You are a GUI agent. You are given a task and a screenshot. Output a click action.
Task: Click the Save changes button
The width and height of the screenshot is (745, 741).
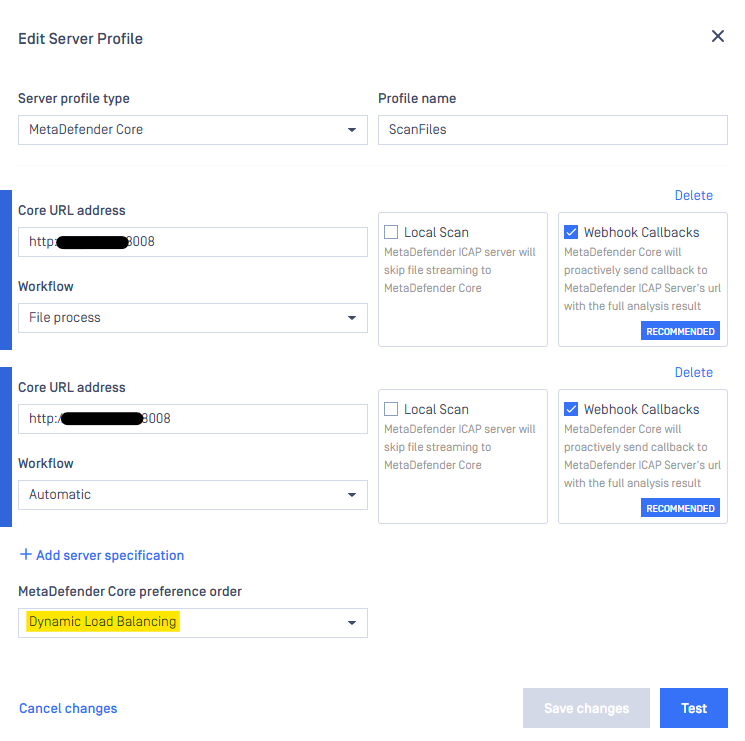[x=586, y=708]
